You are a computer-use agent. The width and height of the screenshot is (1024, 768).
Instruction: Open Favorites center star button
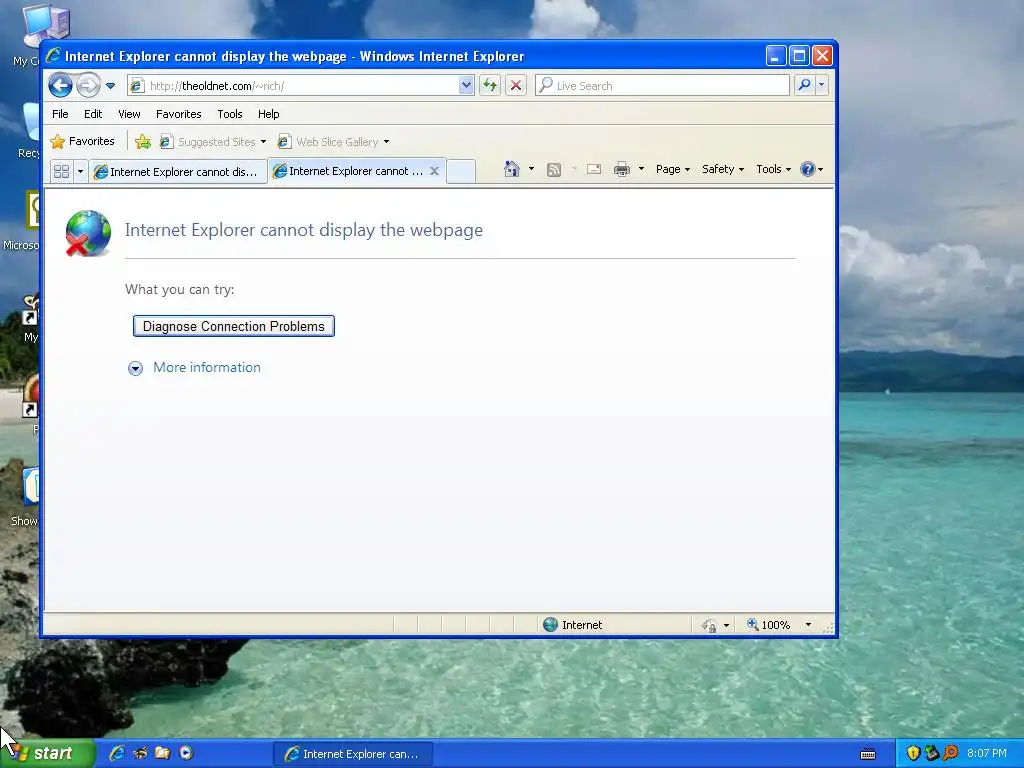(x=82, y=141)
